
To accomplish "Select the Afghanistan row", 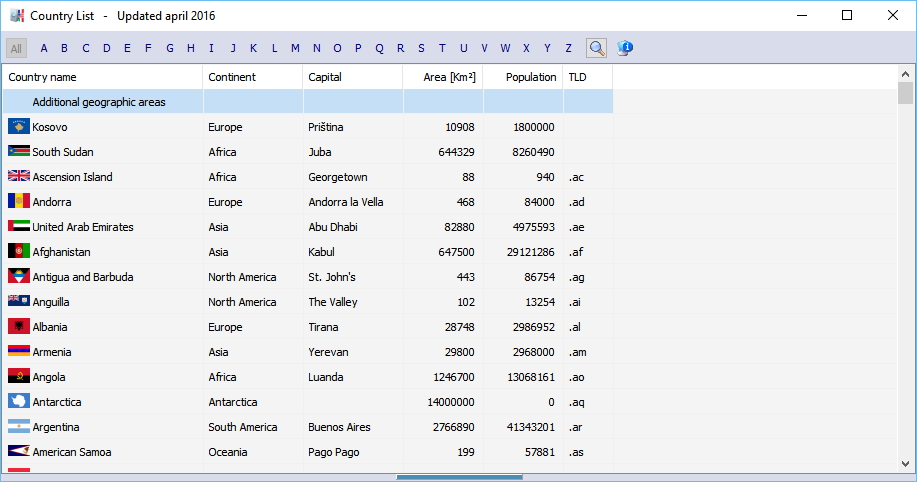I will point(62,252).
